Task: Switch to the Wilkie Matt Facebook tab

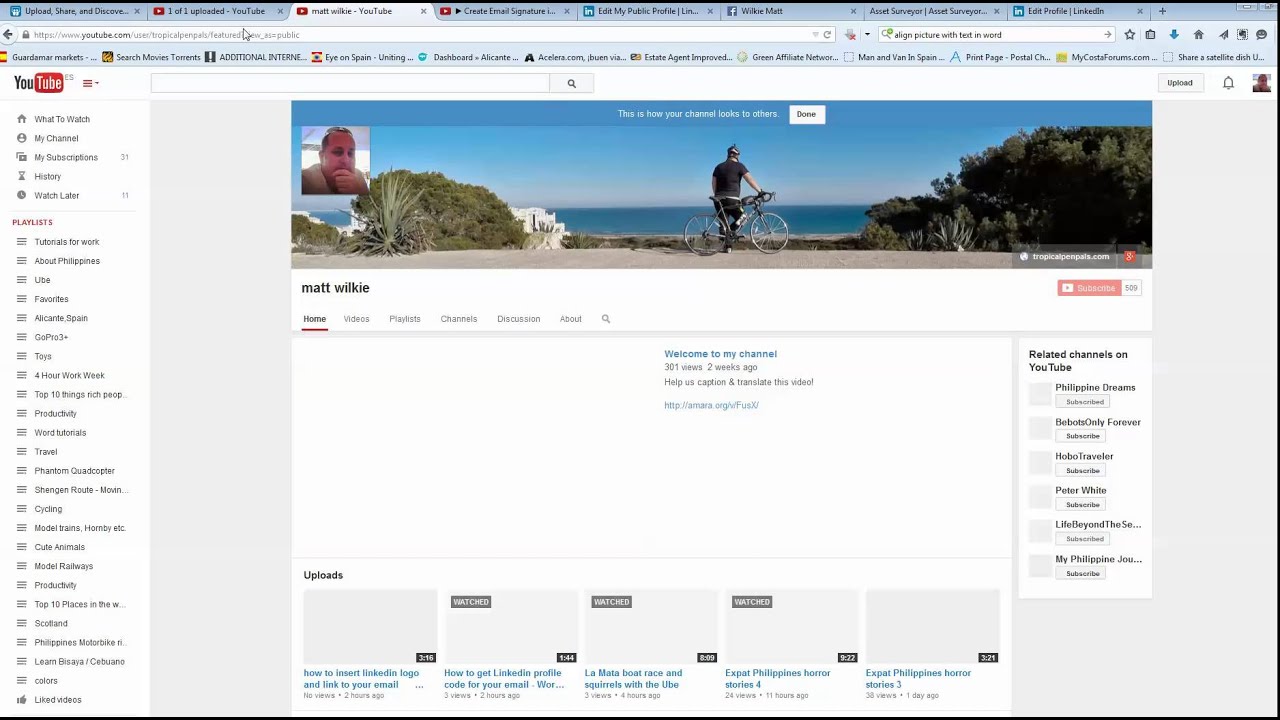Action: coord(788,11)
